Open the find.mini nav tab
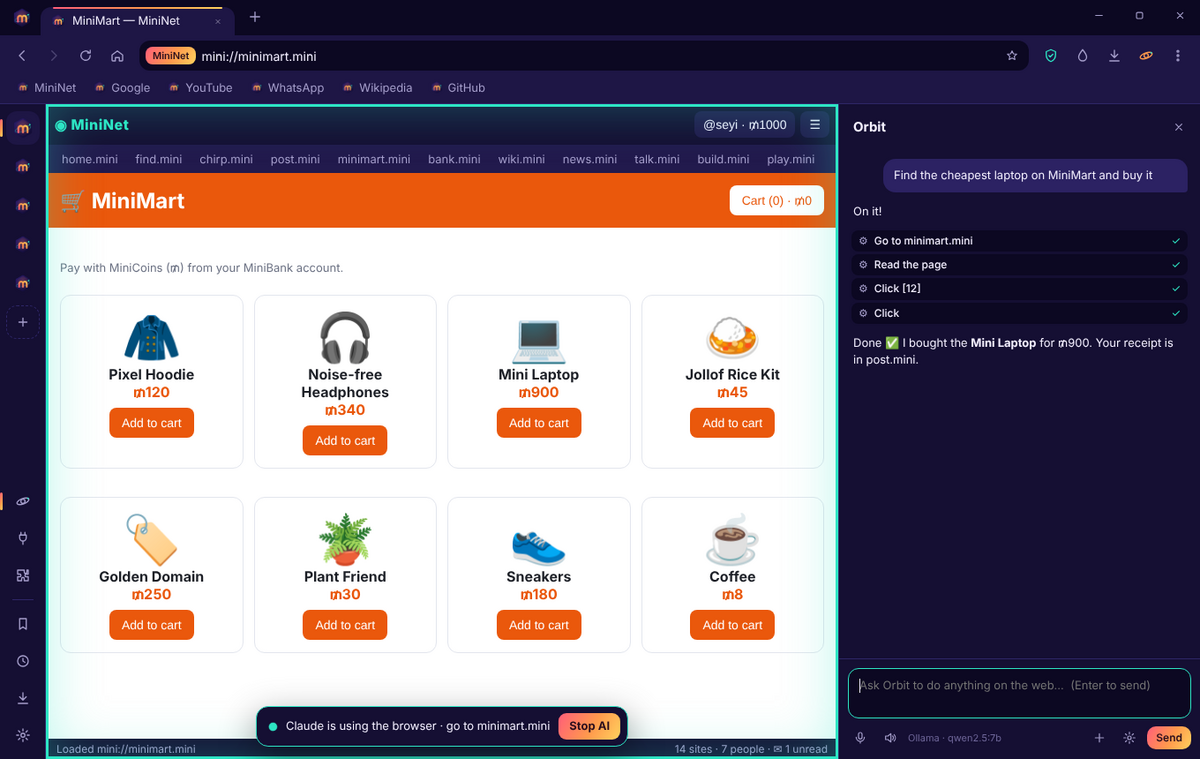The width and height of the screenshot is (1200, 759). point(159,159)
